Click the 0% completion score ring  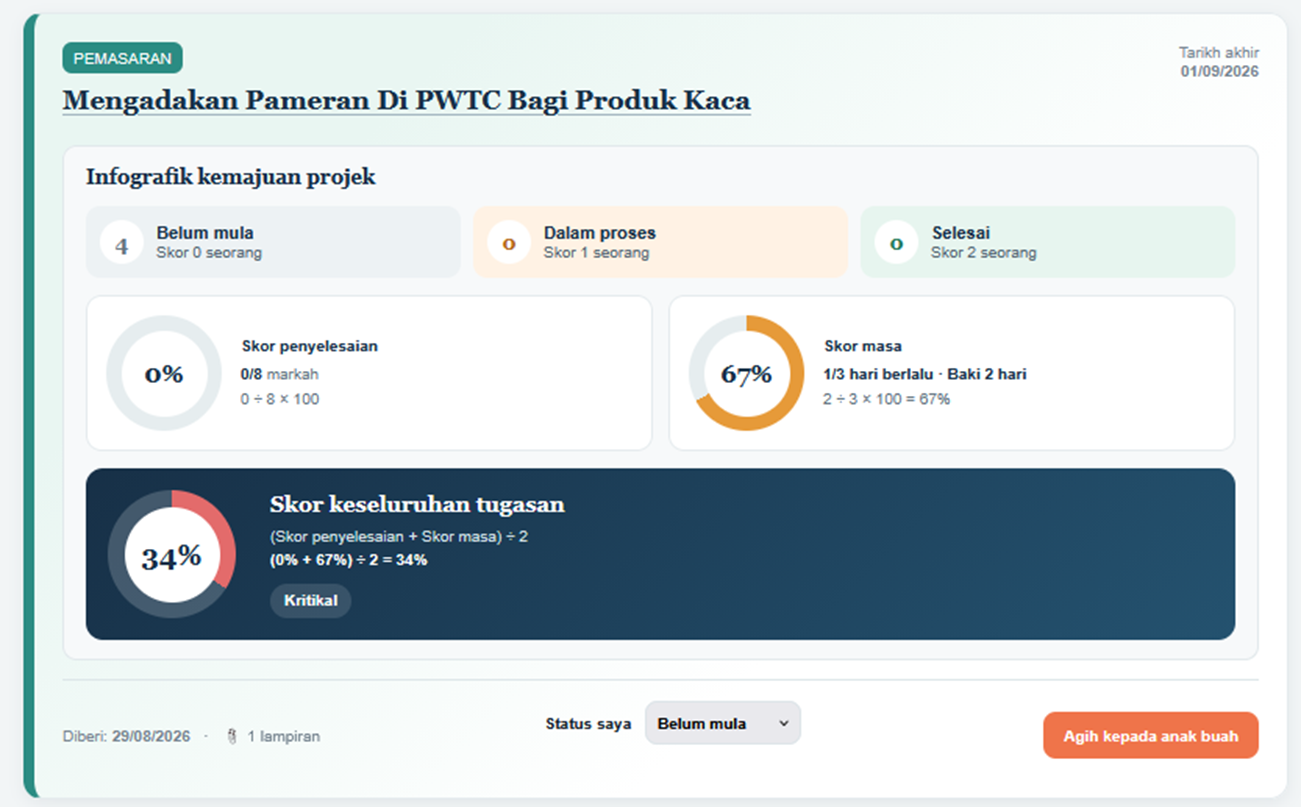coord(164,373)
